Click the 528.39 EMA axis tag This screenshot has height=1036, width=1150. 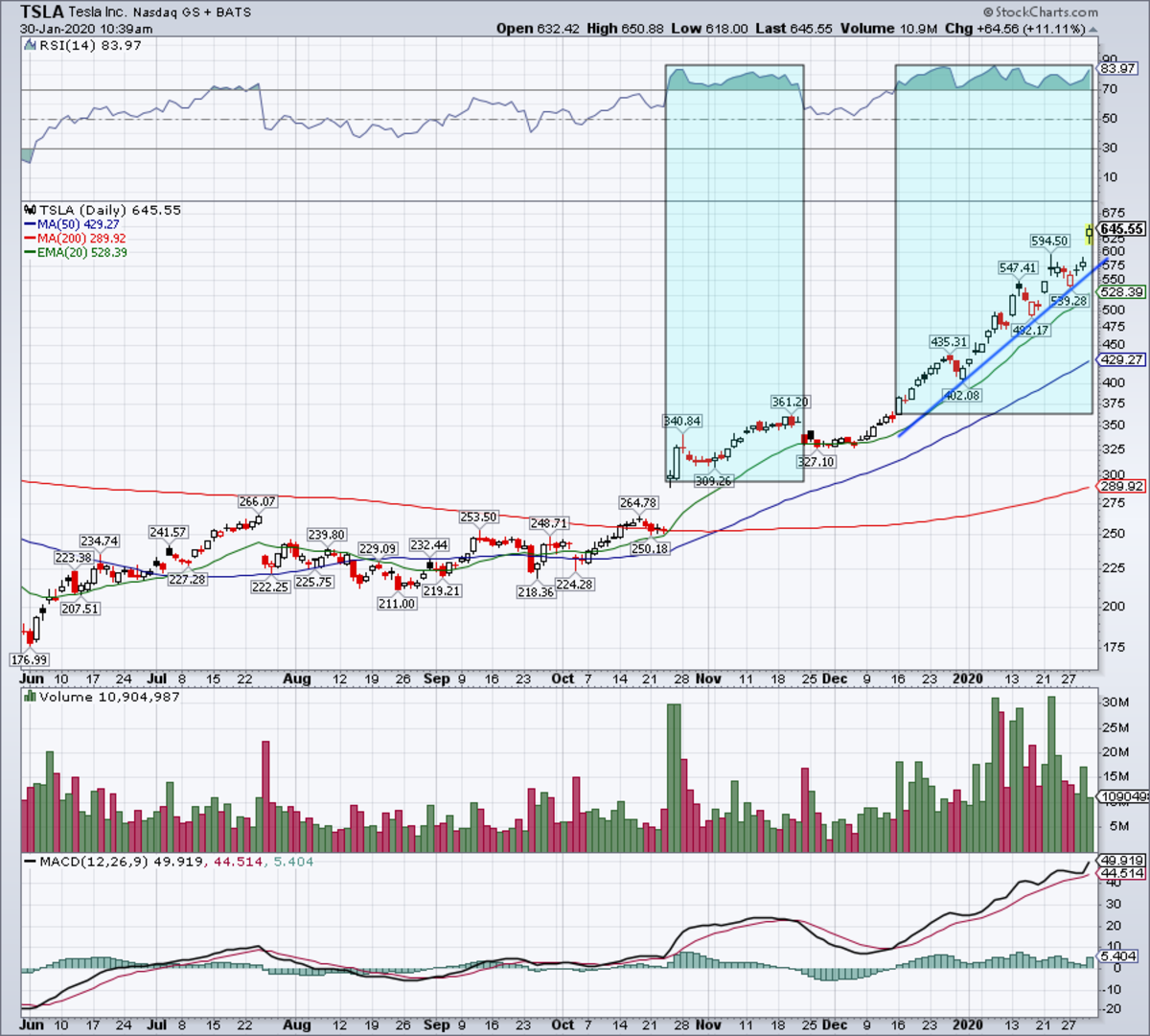[1121, 291]
